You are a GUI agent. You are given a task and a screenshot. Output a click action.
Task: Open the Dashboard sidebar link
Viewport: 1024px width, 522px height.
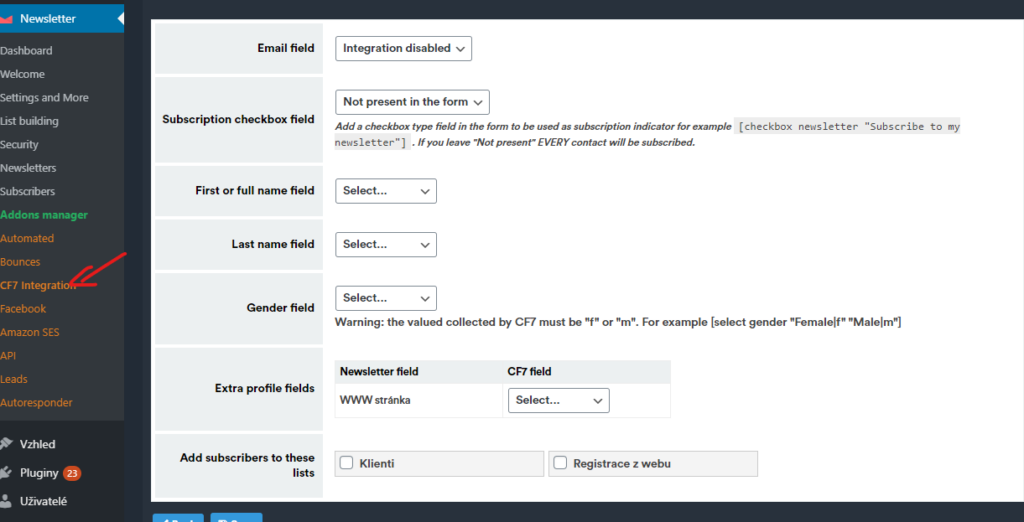(26, 51)
